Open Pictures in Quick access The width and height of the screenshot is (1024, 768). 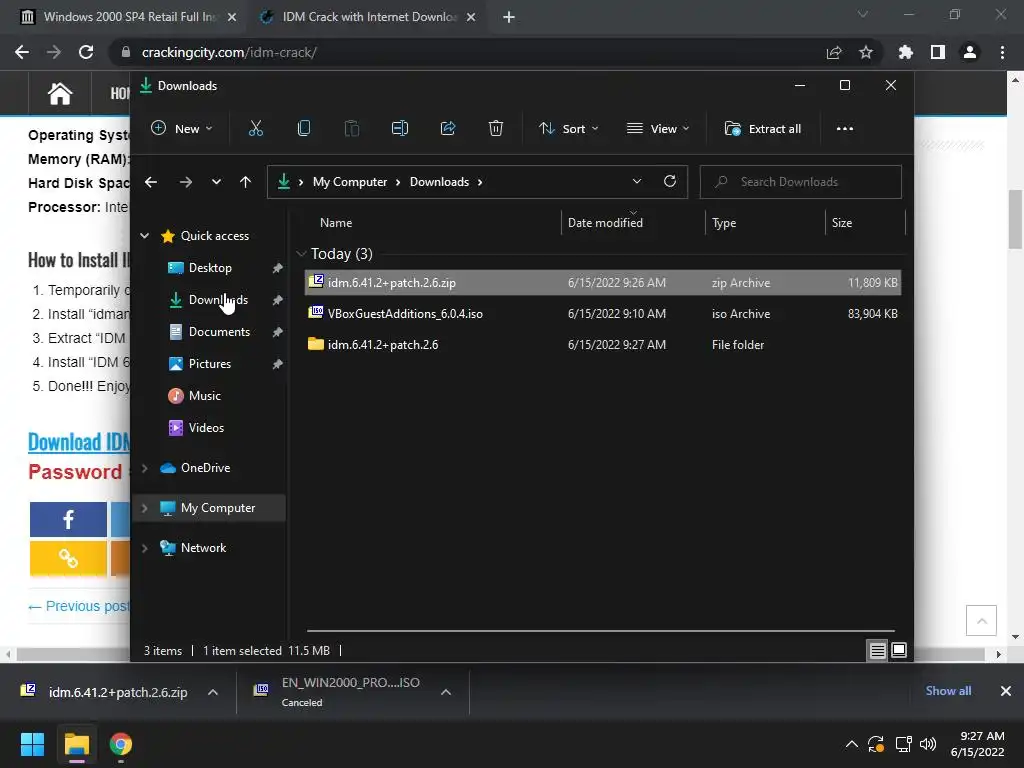[x=209, y=364]
